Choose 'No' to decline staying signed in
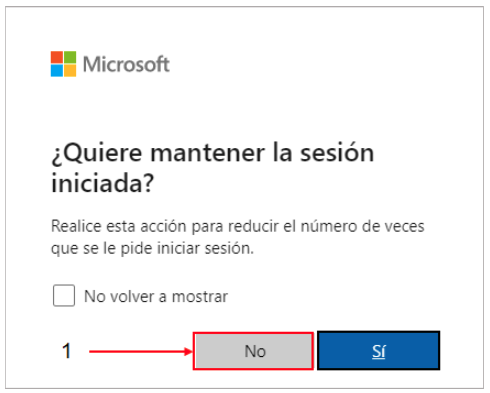 (x=253, y=351)
